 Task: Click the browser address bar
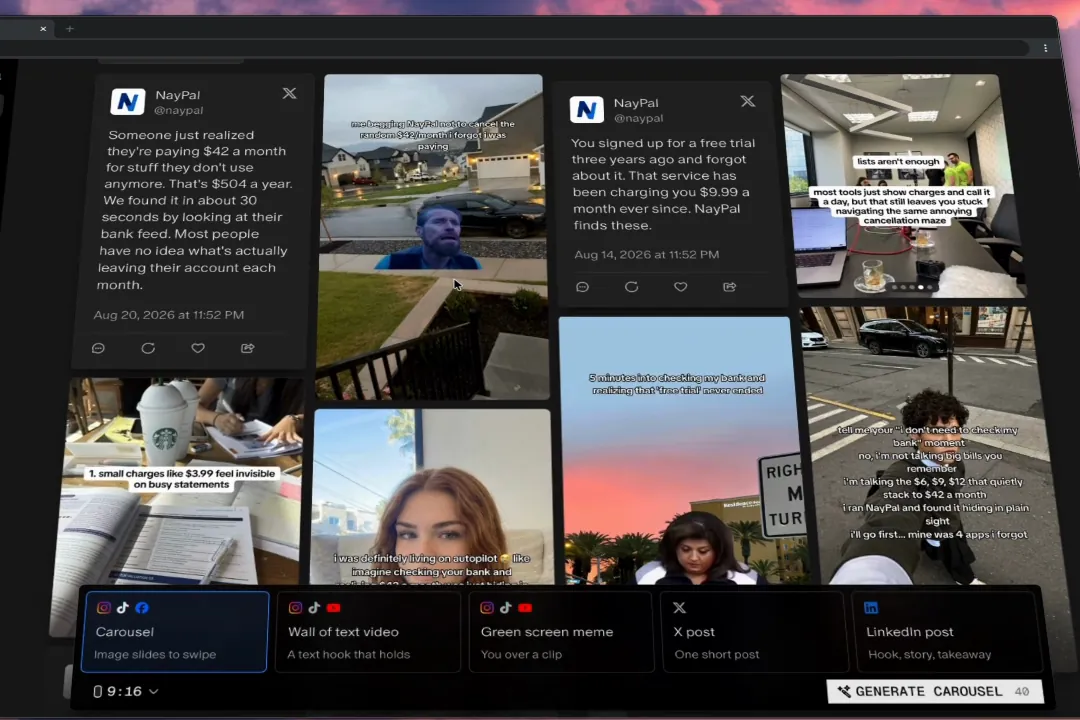513,48
